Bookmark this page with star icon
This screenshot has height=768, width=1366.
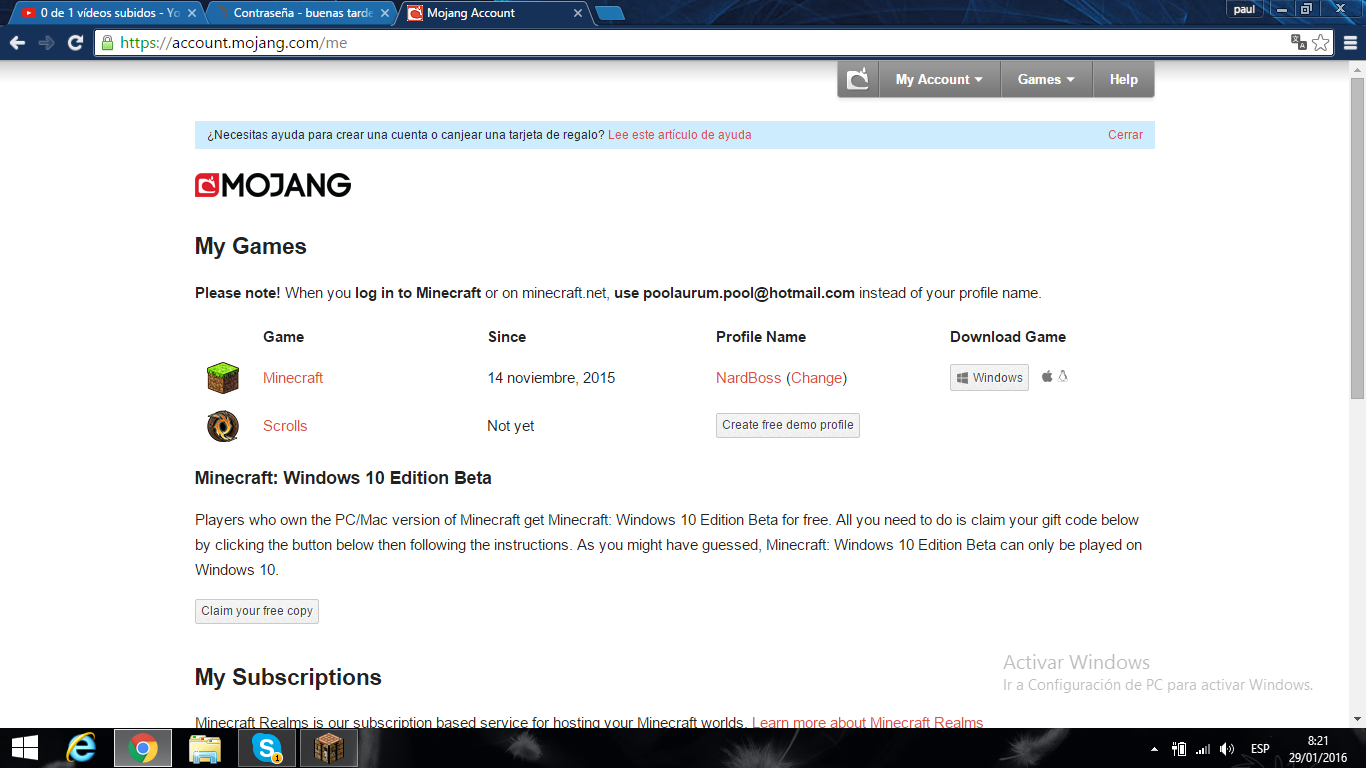point(1321,43)
